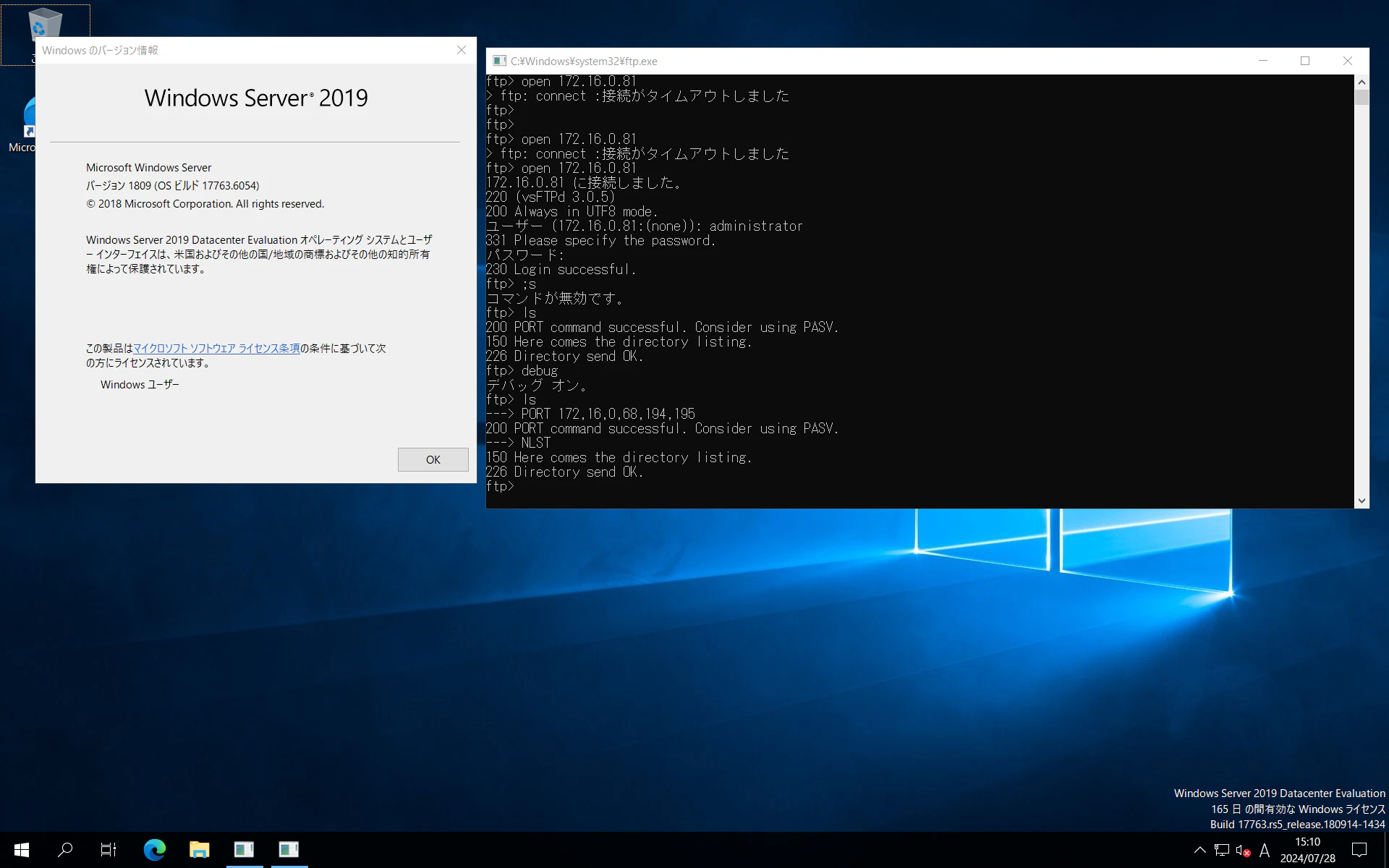Open taskbar Search
Viewport: 1389px width, 868px height.
(65, 850)
